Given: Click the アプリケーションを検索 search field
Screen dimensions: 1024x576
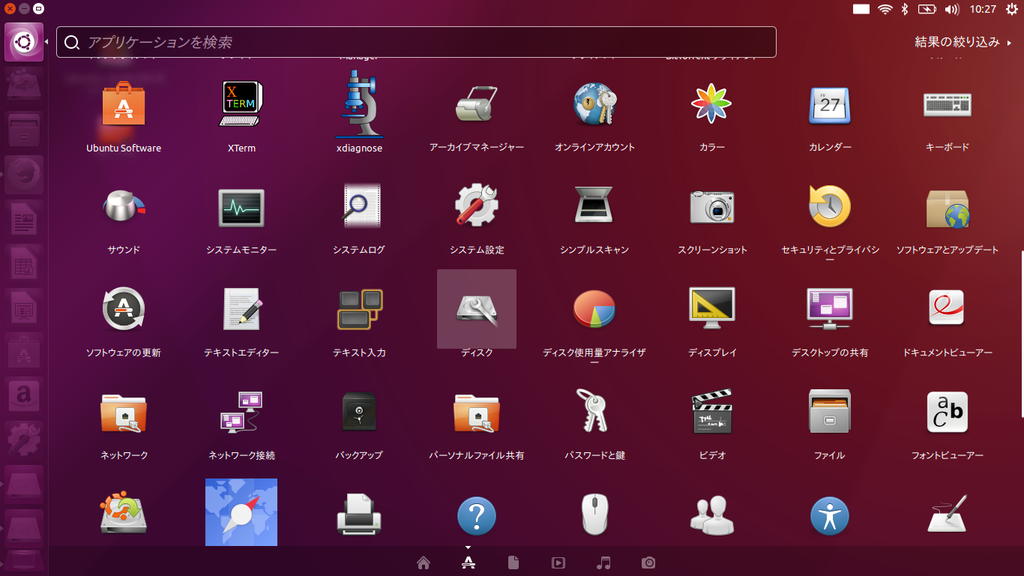Looking at the screenshot, I should (416, 42).
